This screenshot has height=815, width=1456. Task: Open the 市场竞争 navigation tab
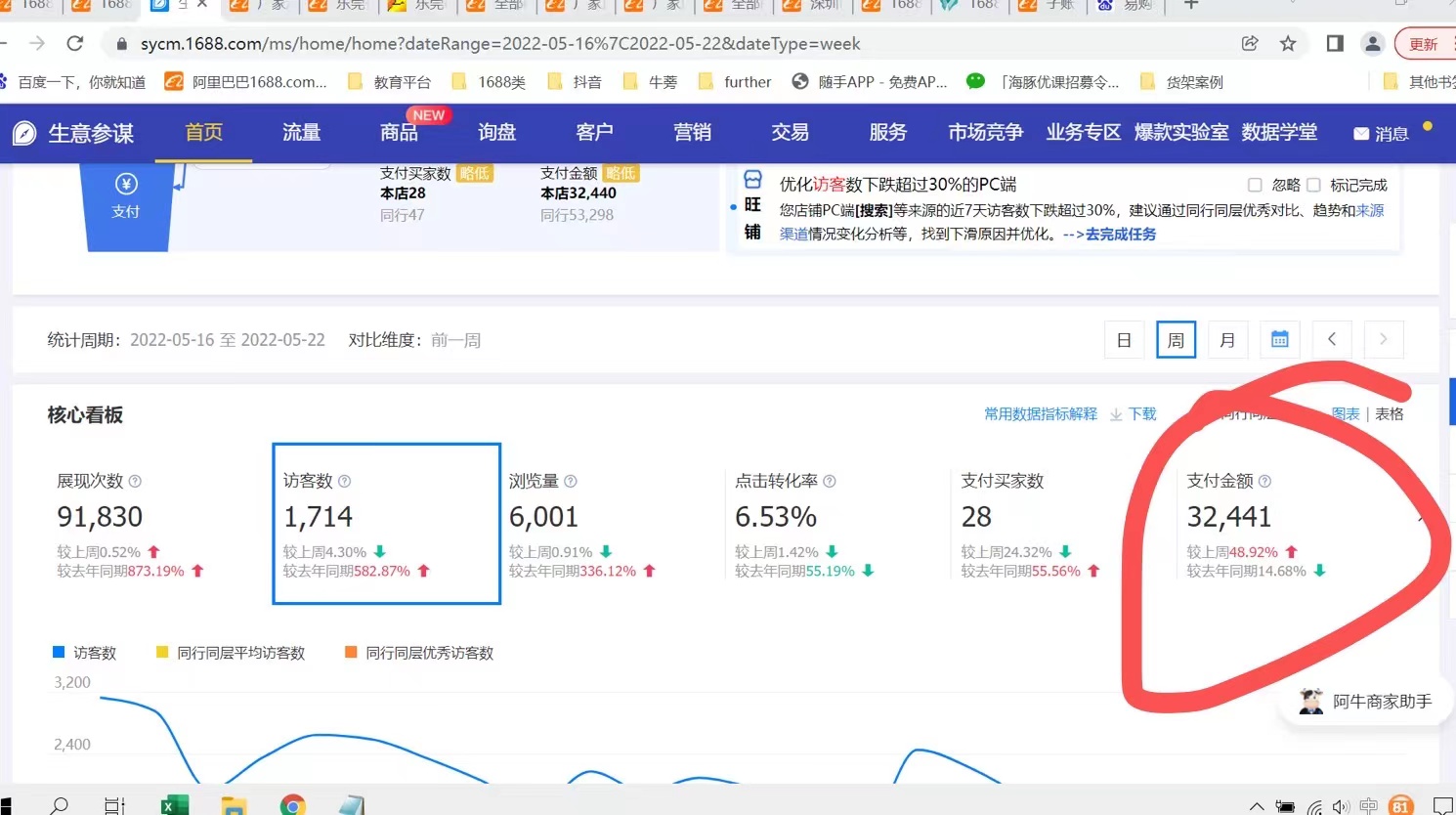(x=985, y=133)
